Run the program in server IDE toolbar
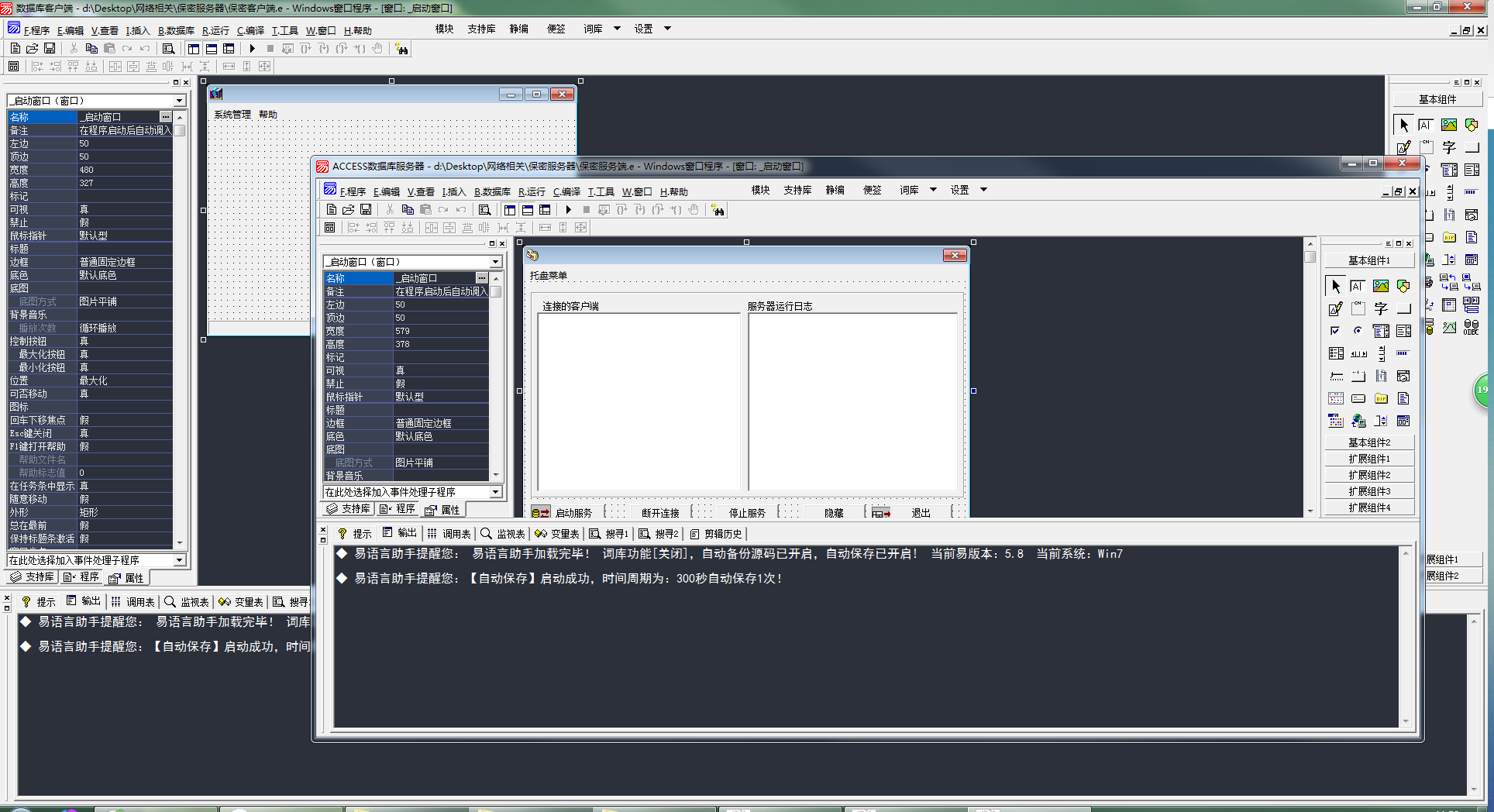The height and width of the screenshot is (812, 1494). click(x=568, y=210)
